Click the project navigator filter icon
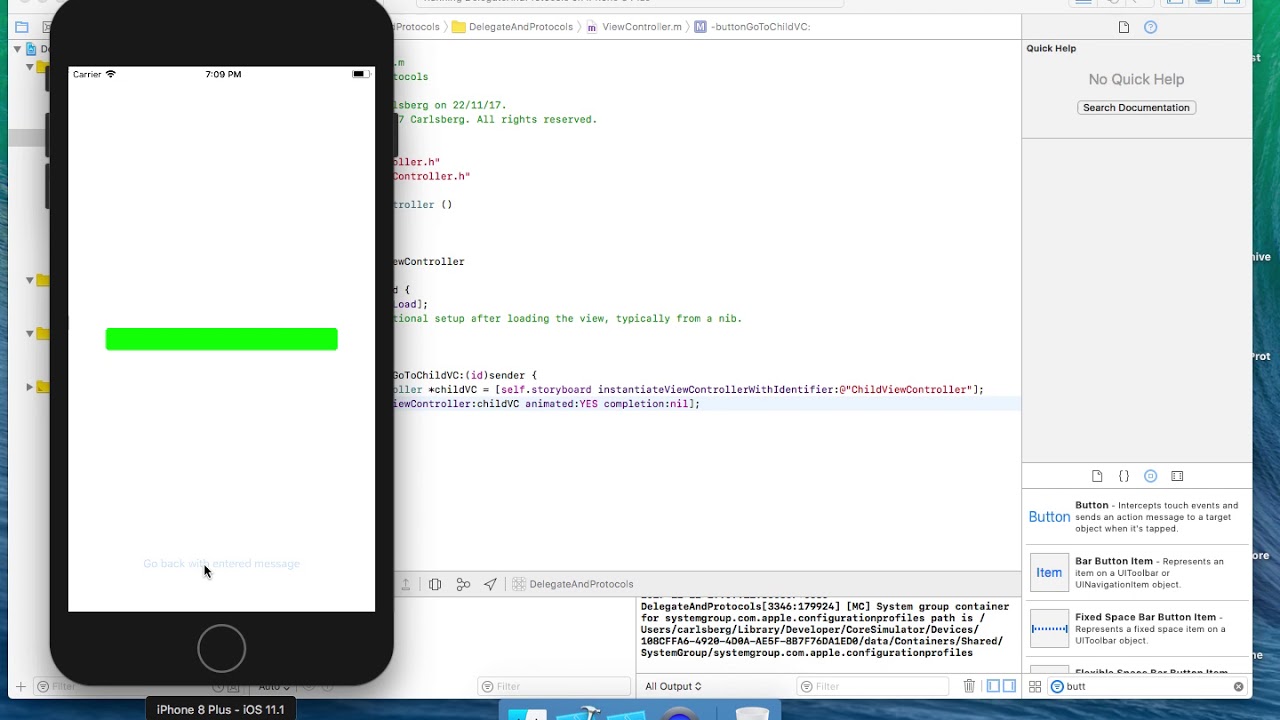This screenshot has width=1280, height=720. 42,686
